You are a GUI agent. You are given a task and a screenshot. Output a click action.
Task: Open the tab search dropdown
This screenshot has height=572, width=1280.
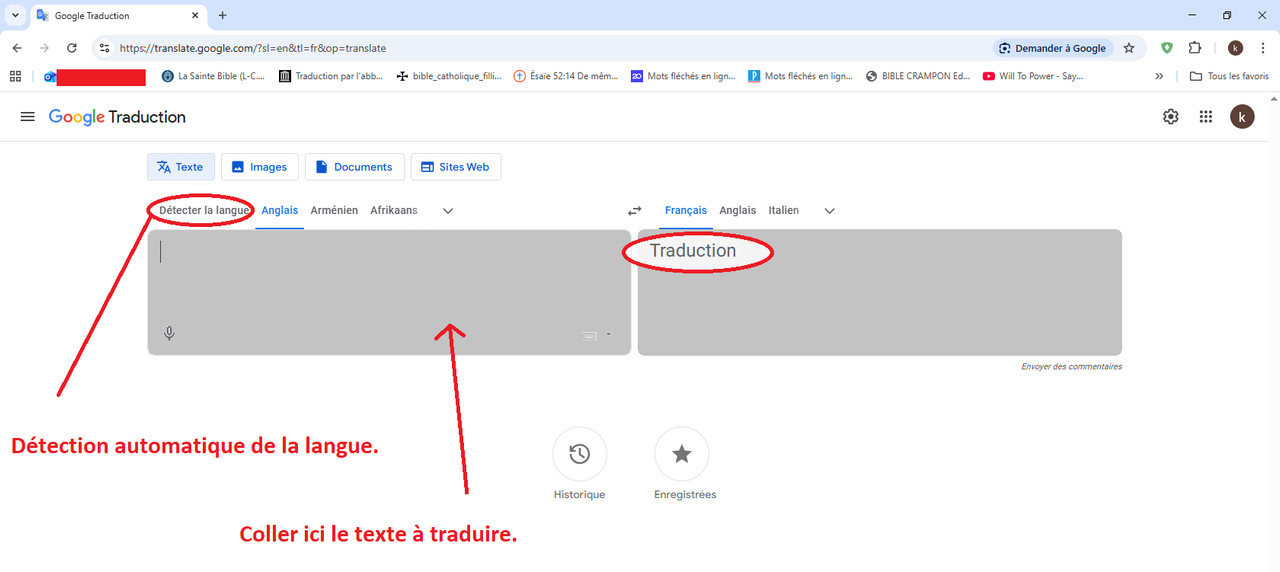15,16
